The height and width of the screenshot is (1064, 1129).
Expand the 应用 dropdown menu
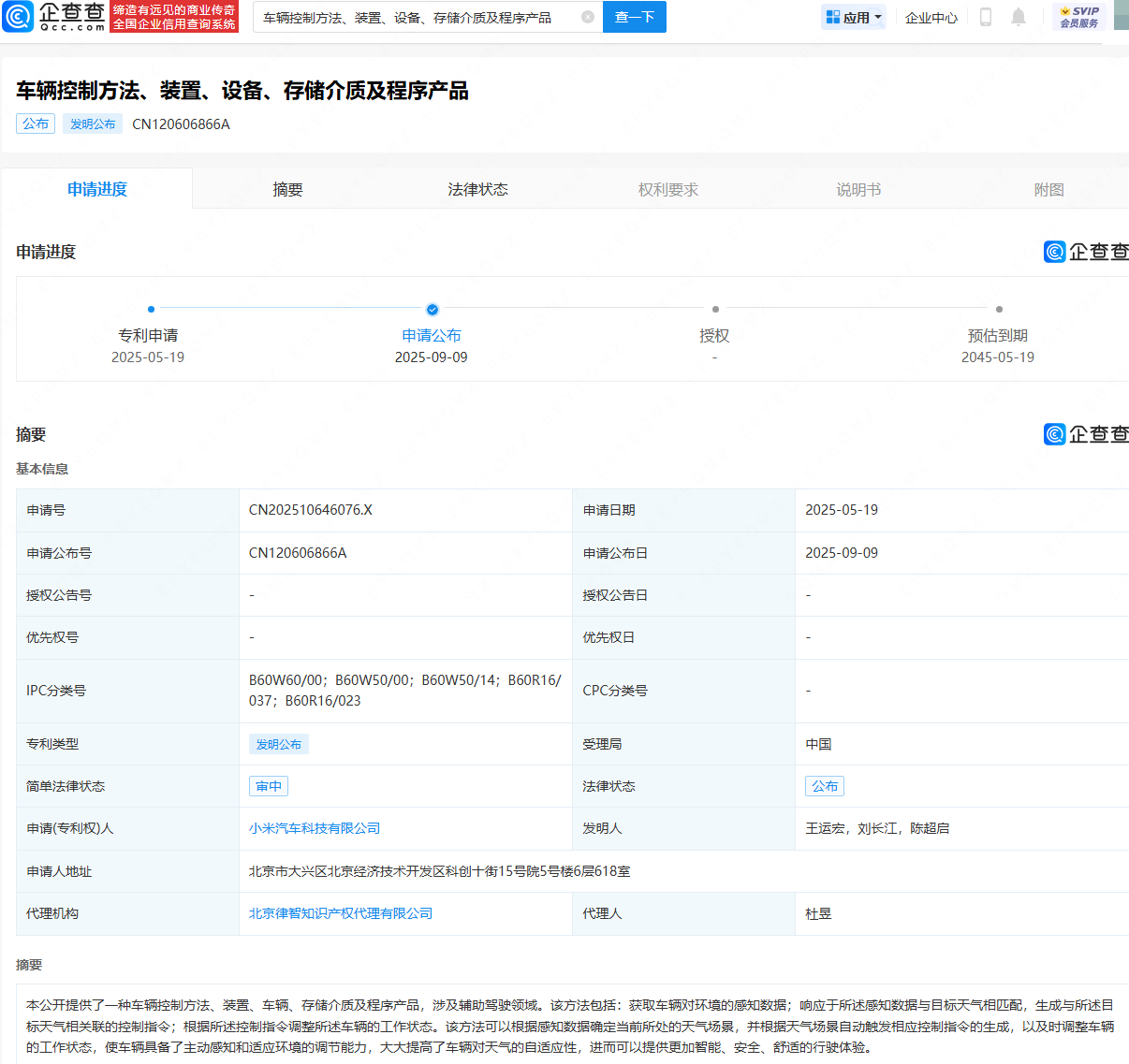pyautogui.click(x=854, y=17)
